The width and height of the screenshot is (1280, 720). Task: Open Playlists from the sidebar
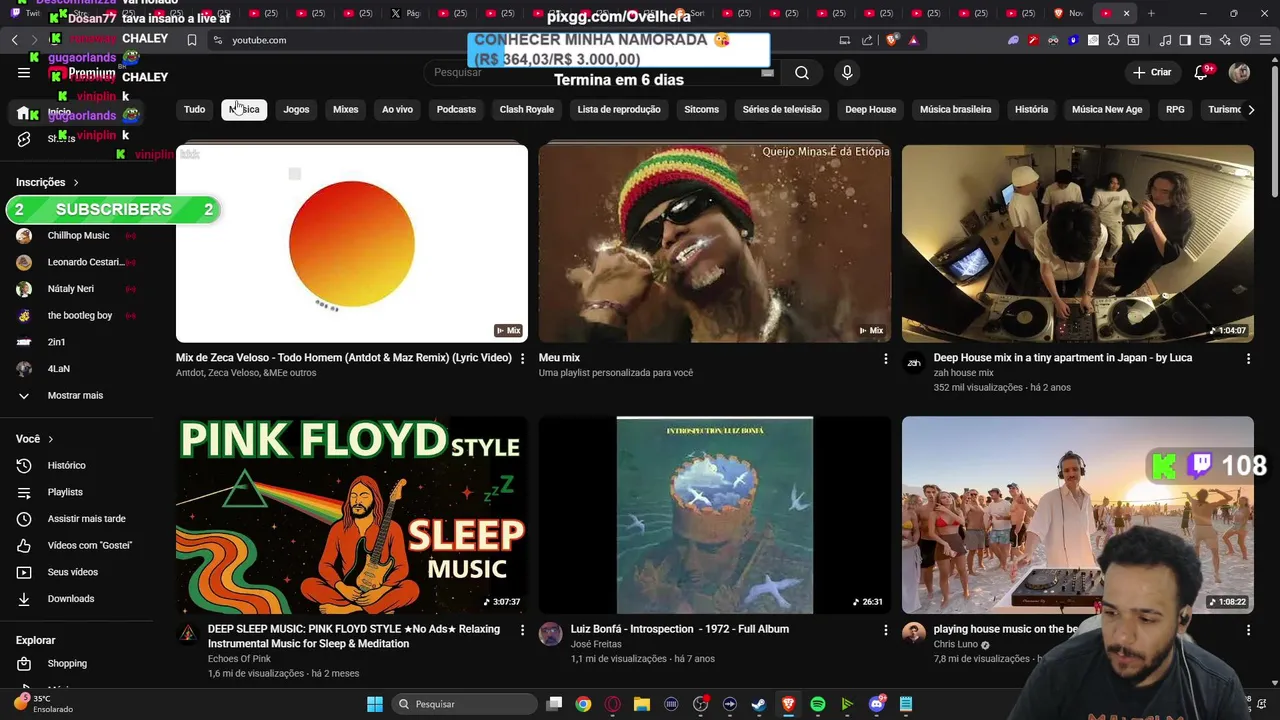[65, 492]
